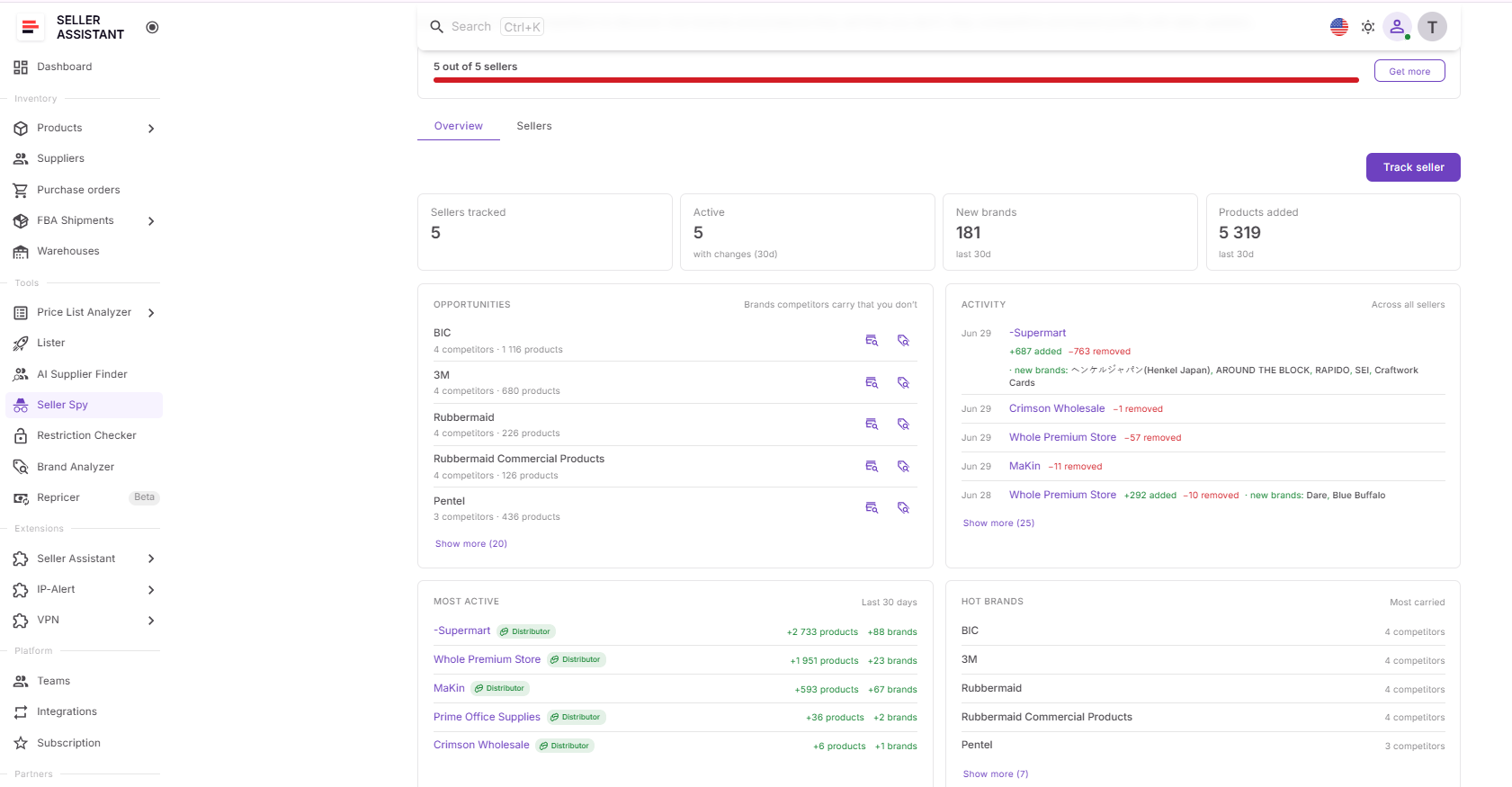This screenshot has width=1512, height=787.
Task: Click the Track seller button
Action: (1413, 167)
